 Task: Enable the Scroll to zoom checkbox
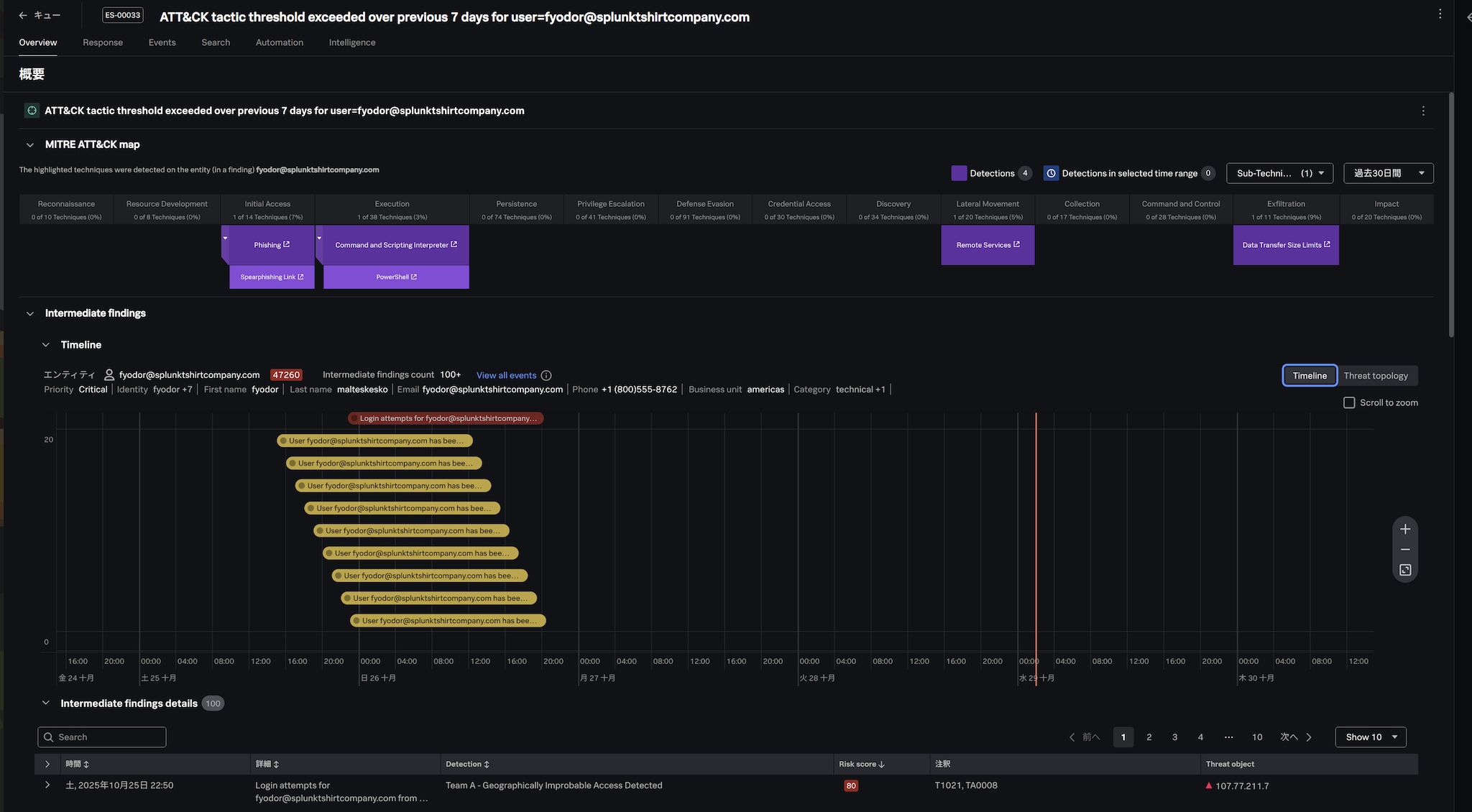tap(1349, 402)
